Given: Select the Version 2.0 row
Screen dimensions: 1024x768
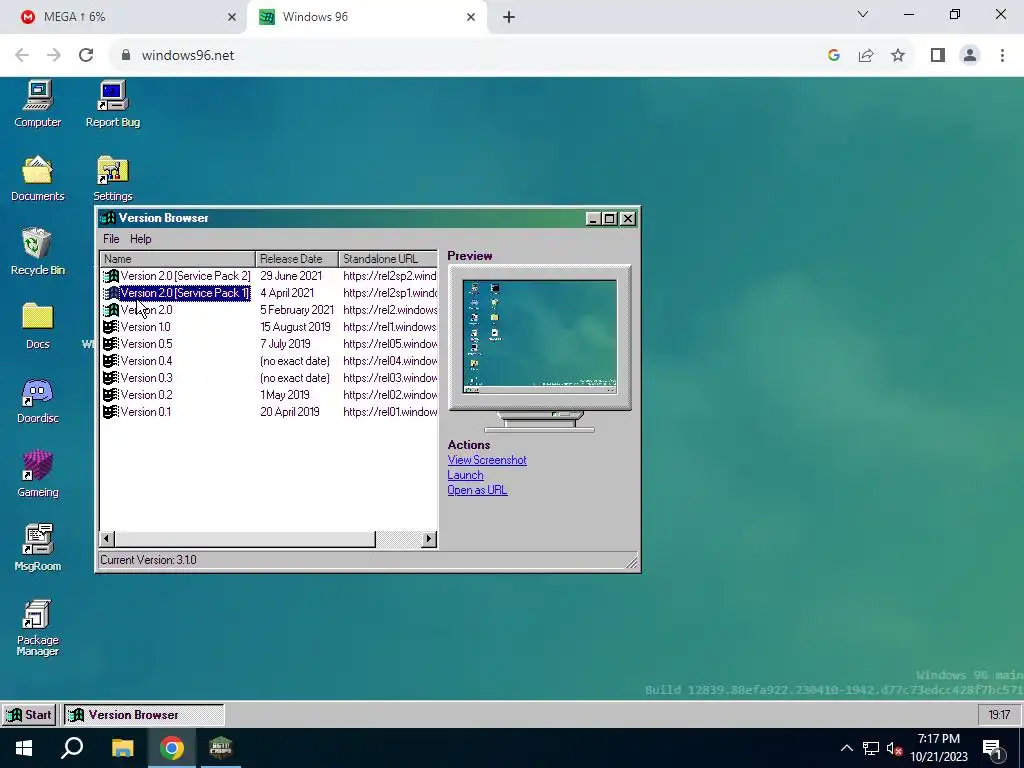Looking at the screenshot, I should [268, 310].
